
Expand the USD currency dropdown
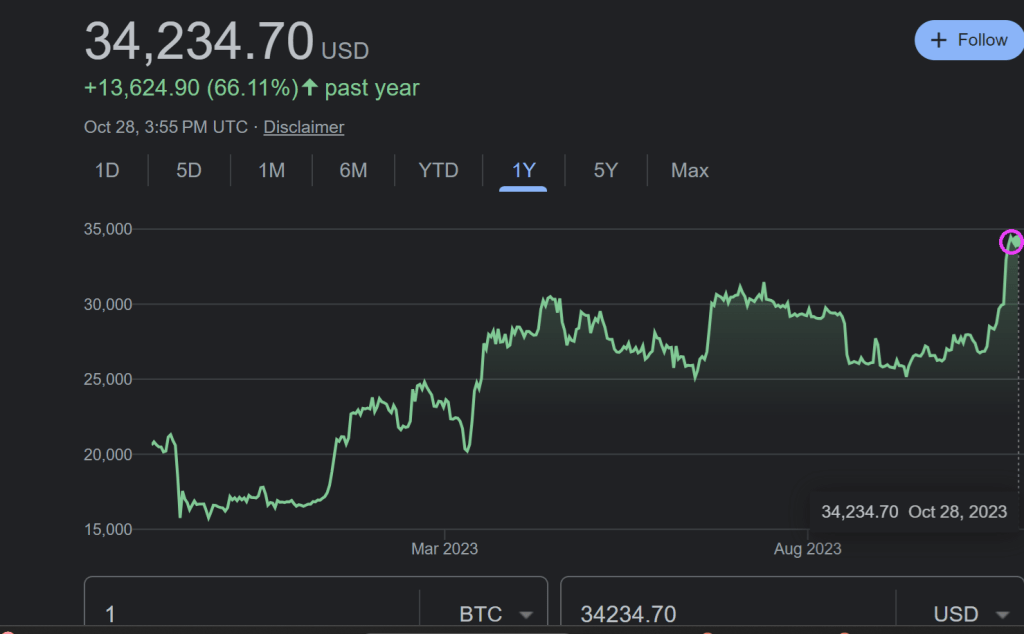[x=972, y=613]
